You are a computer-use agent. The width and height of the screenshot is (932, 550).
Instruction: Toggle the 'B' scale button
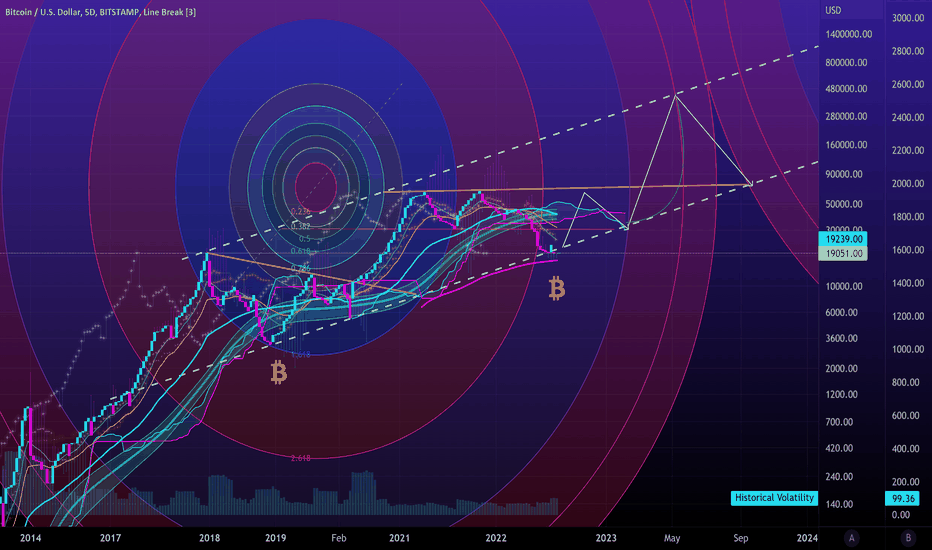pyautogui.click(x=908, y=538)
